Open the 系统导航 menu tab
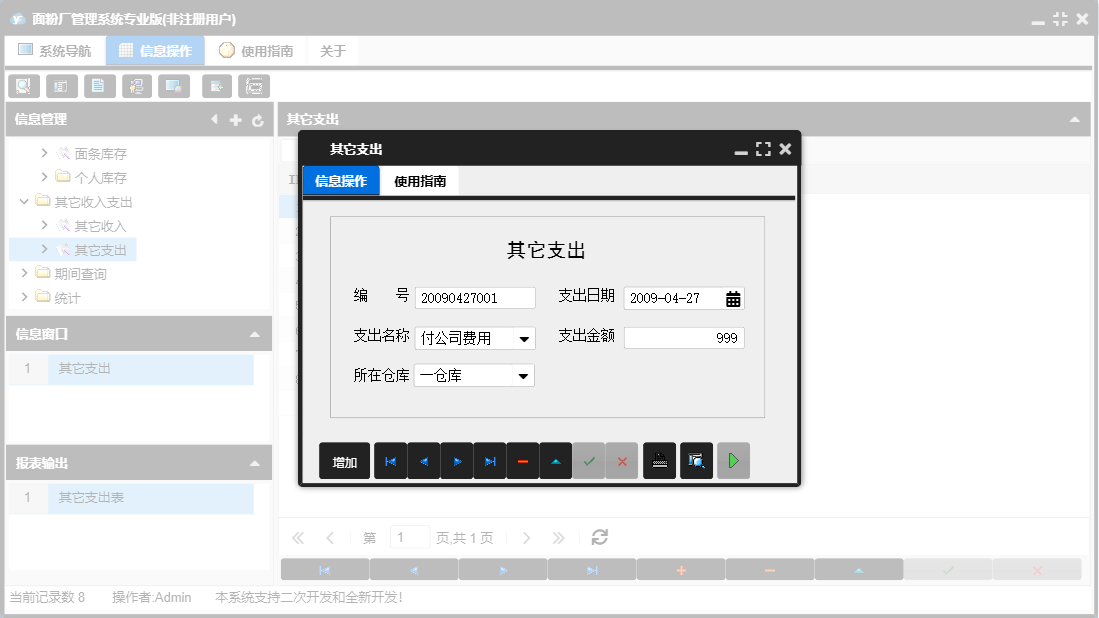 coord(55,50)
